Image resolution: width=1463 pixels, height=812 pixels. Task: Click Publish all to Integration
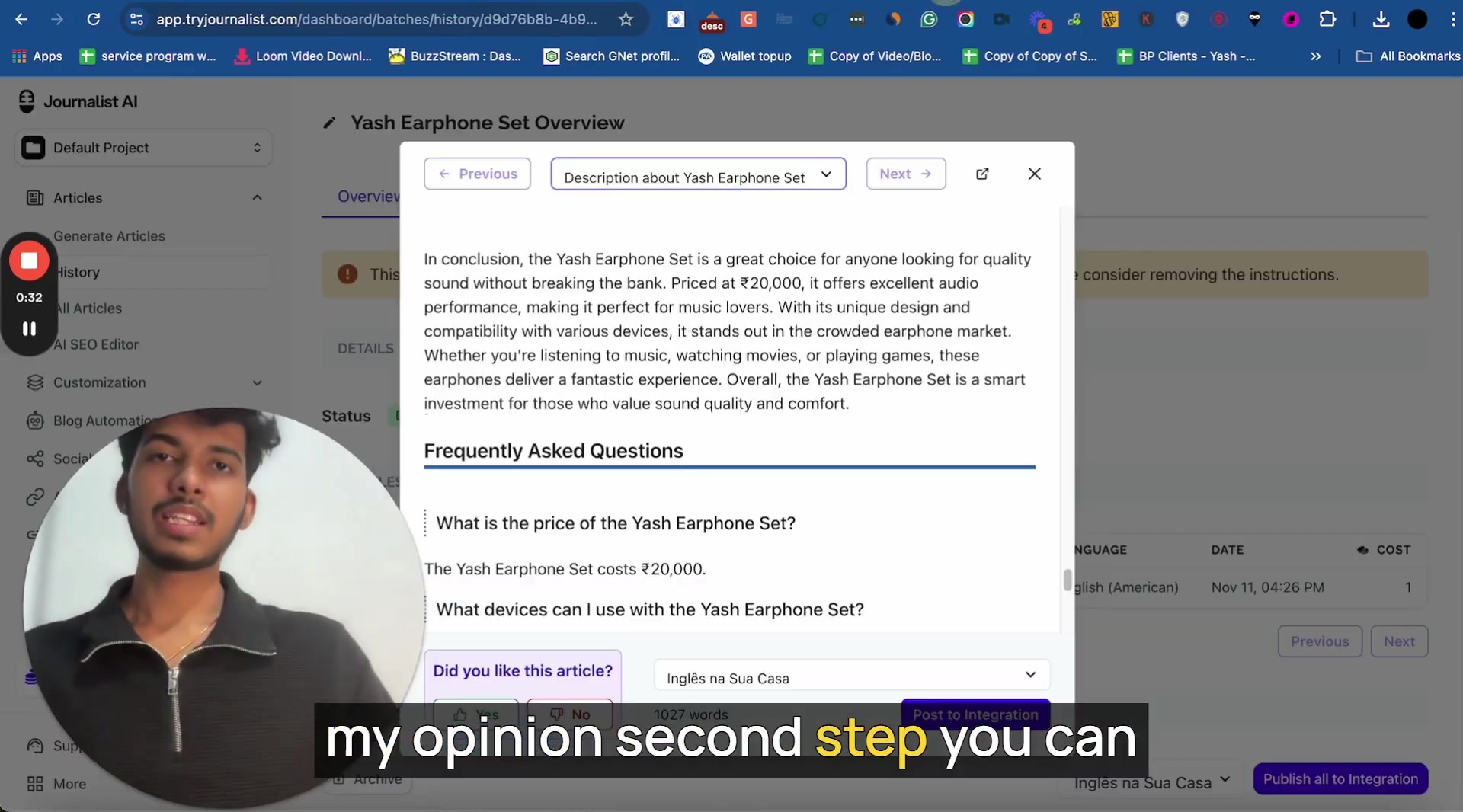(x=1340, y=778)
